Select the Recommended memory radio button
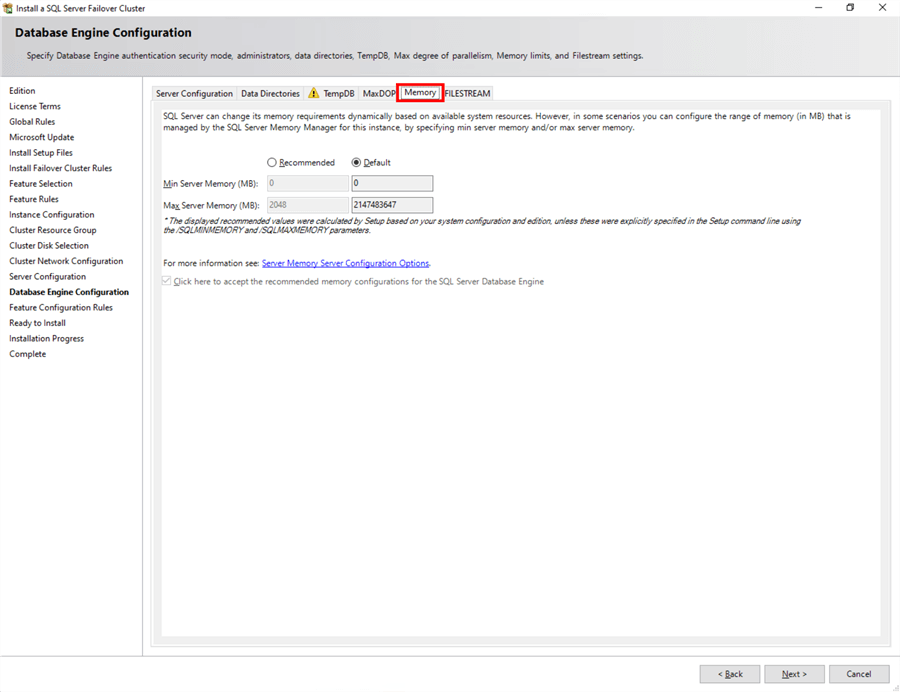 point(272,162)
